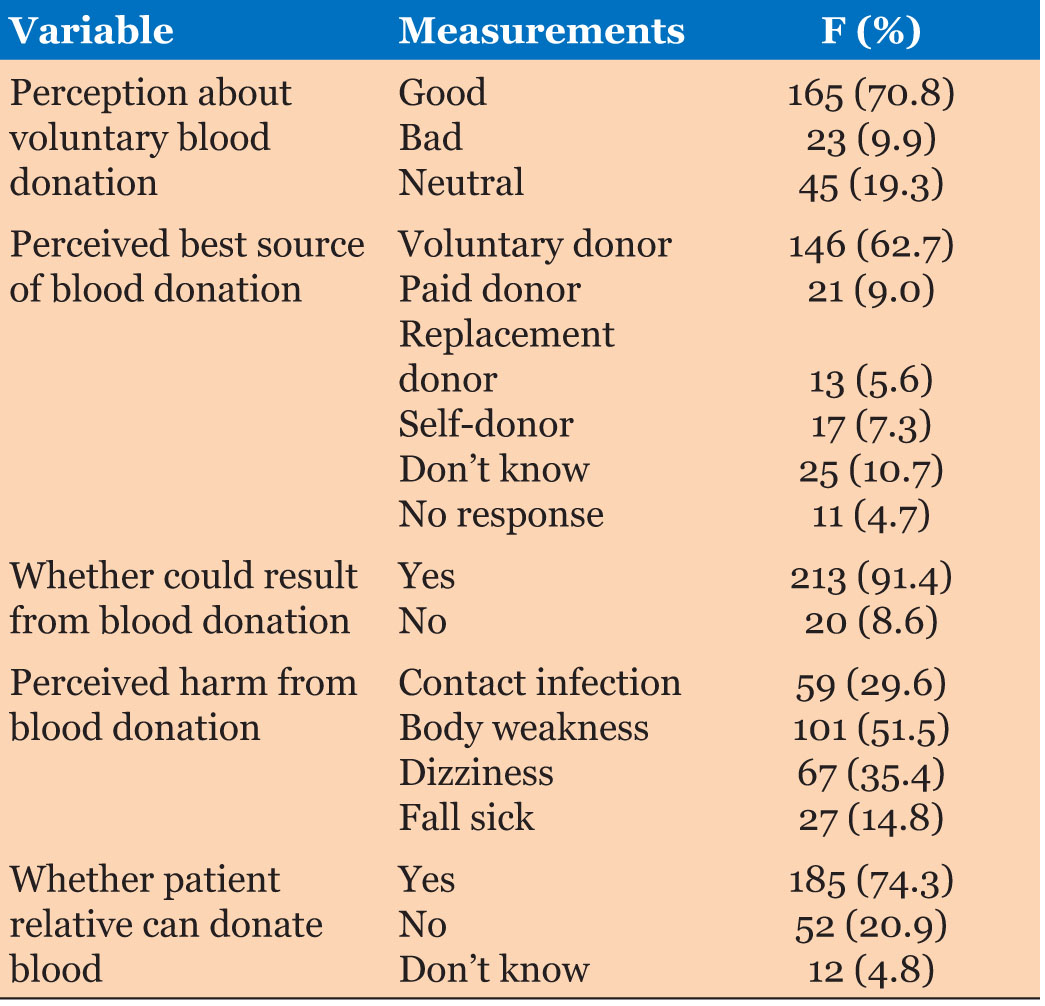Click the "Measurements" column header
Screen dimensions: 1045x1006
tap(541, 31)
